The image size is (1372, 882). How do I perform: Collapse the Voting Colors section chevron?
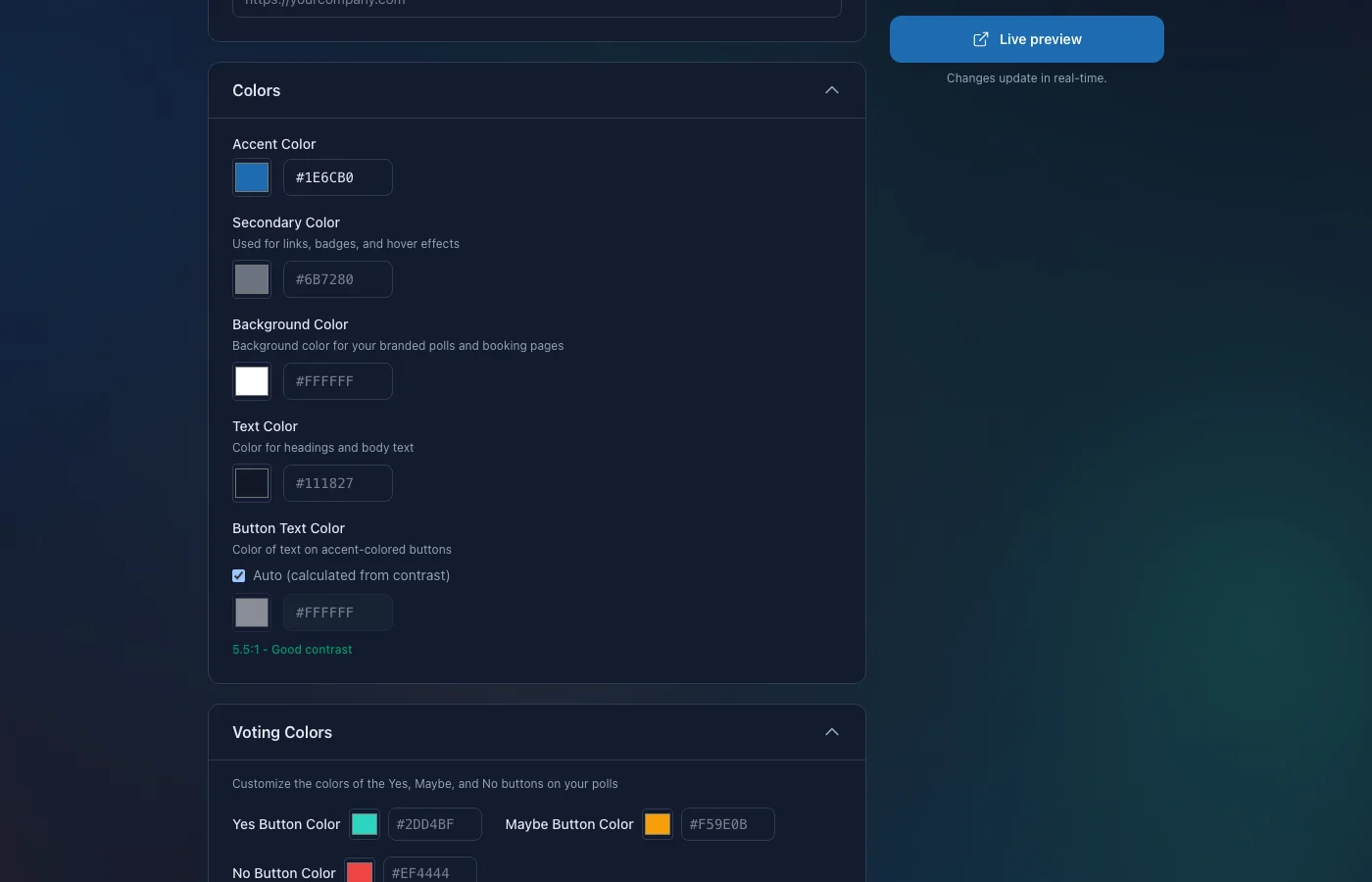pyautogui.click(x=832, y=732)
